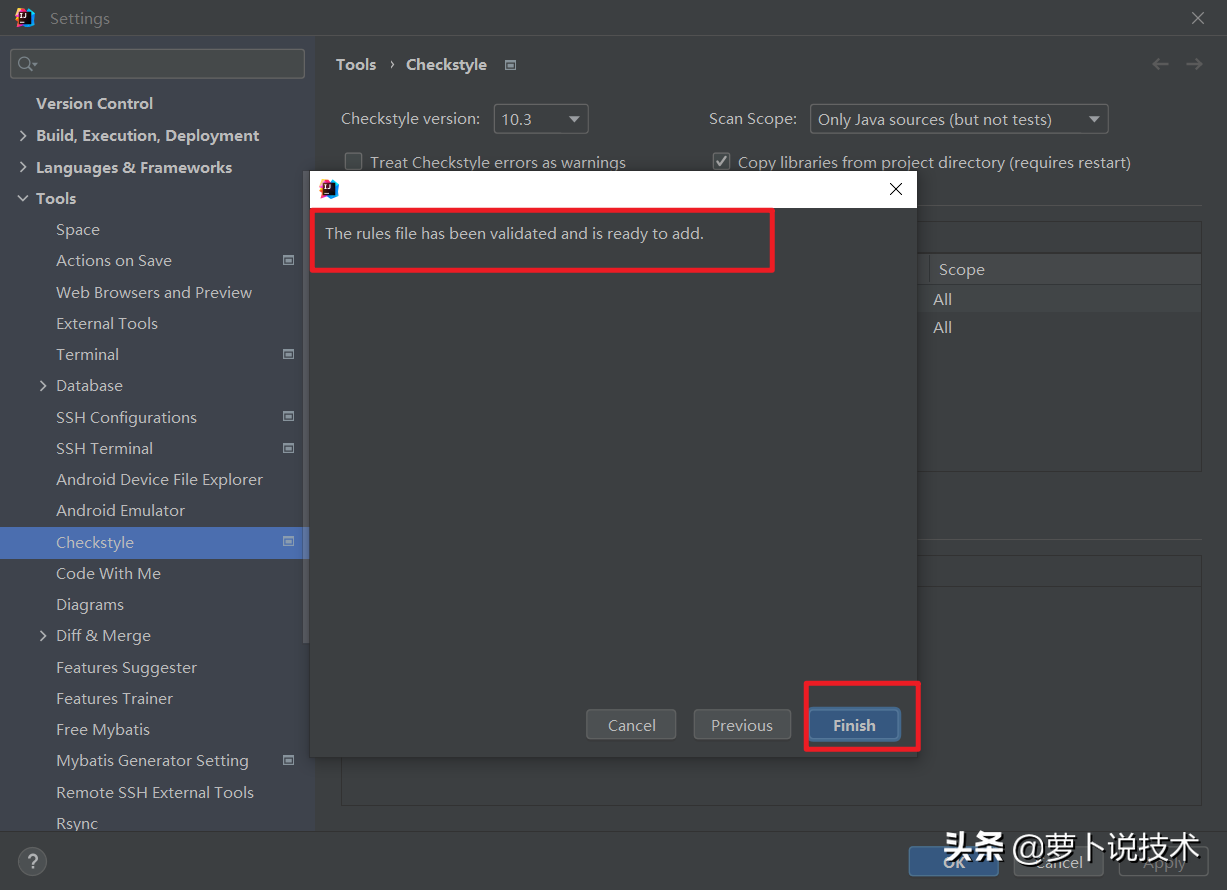
Task: Click the Tools breadcrumb link
Action: coord(356,64)
